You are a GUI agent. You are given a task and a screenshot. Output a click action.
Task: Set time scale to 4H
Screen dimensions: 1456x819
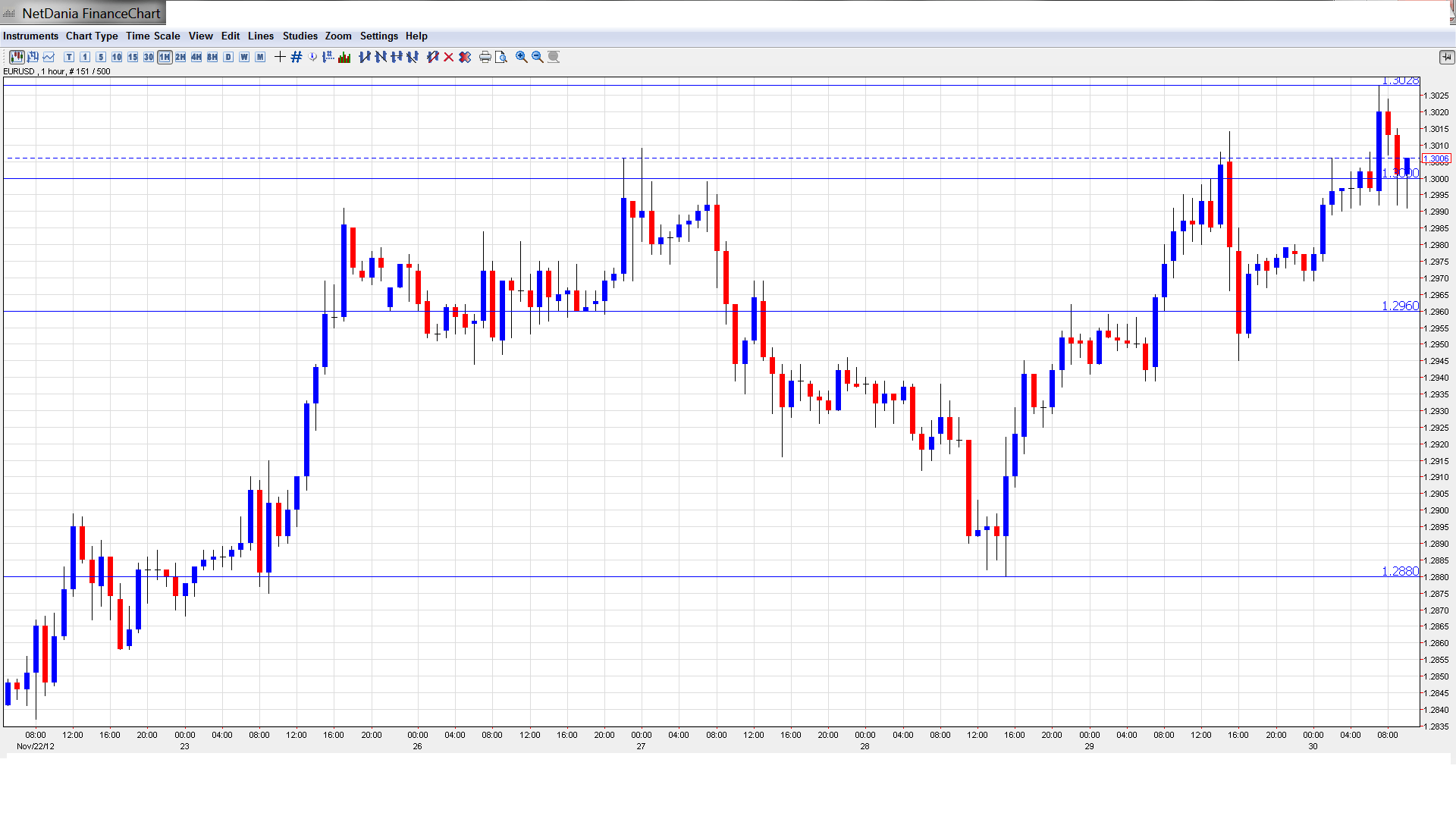point(196,57)
